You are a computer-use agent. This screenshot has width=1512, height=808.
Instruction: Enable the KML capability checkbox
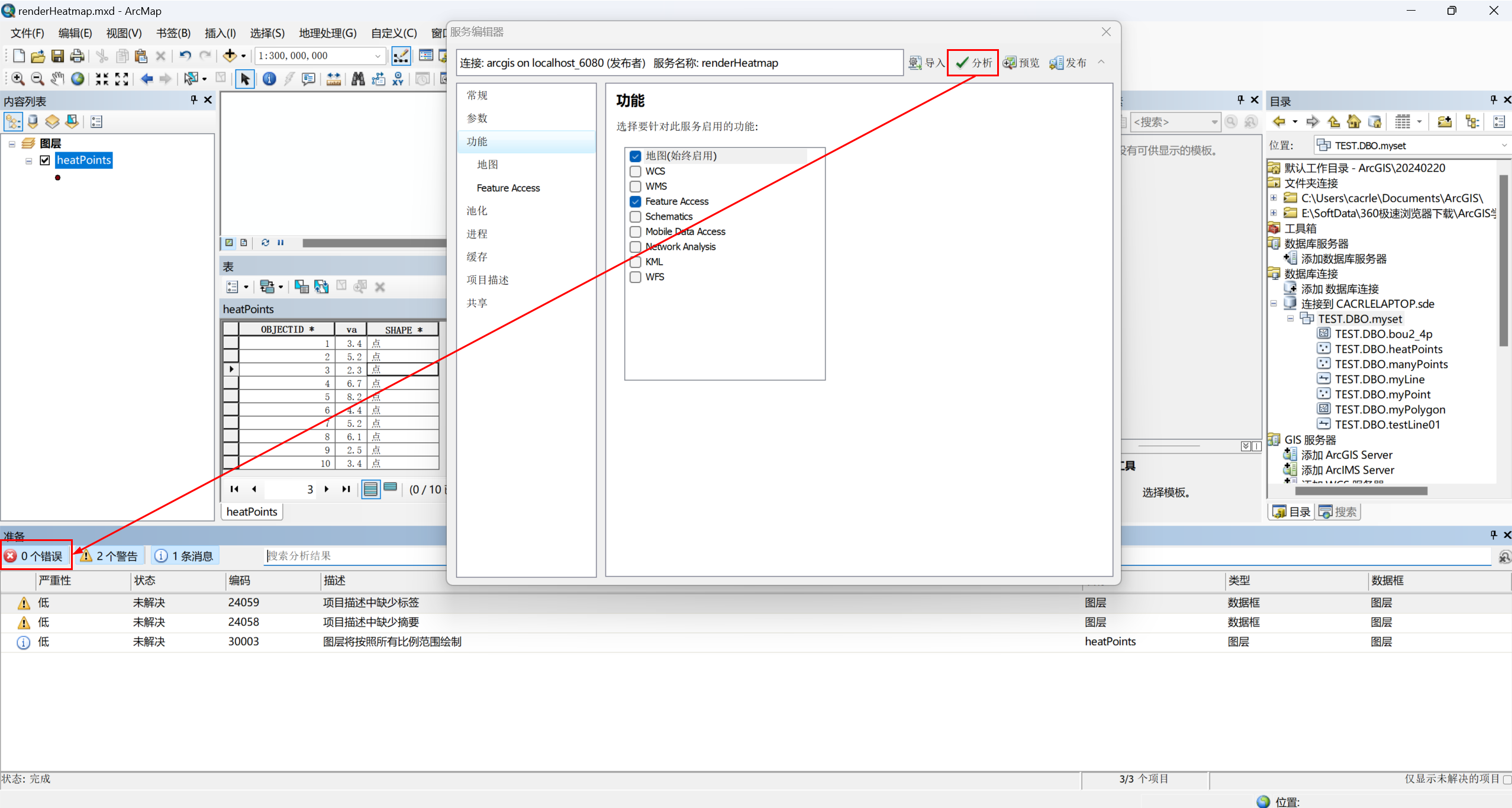pos(636,262)
